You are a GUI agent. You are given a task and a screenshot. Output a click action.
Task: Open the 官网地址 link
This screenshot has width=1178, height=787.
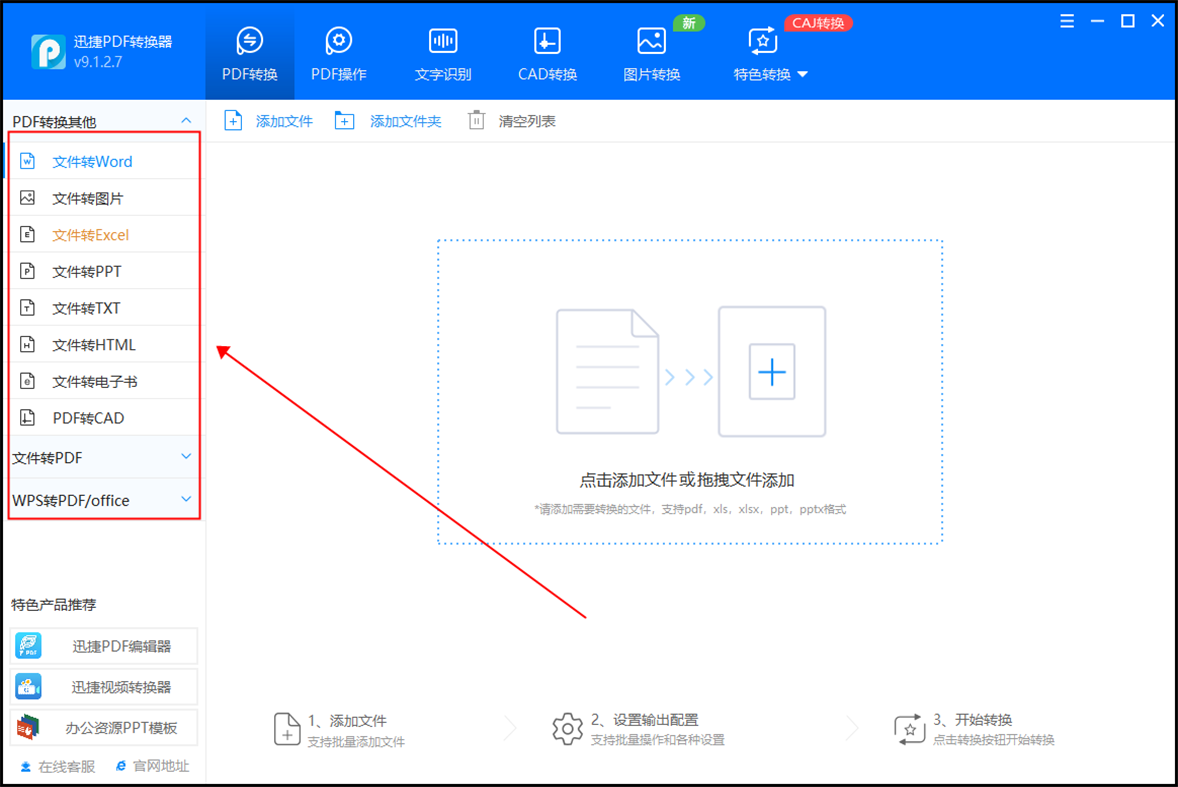point(153,766)
